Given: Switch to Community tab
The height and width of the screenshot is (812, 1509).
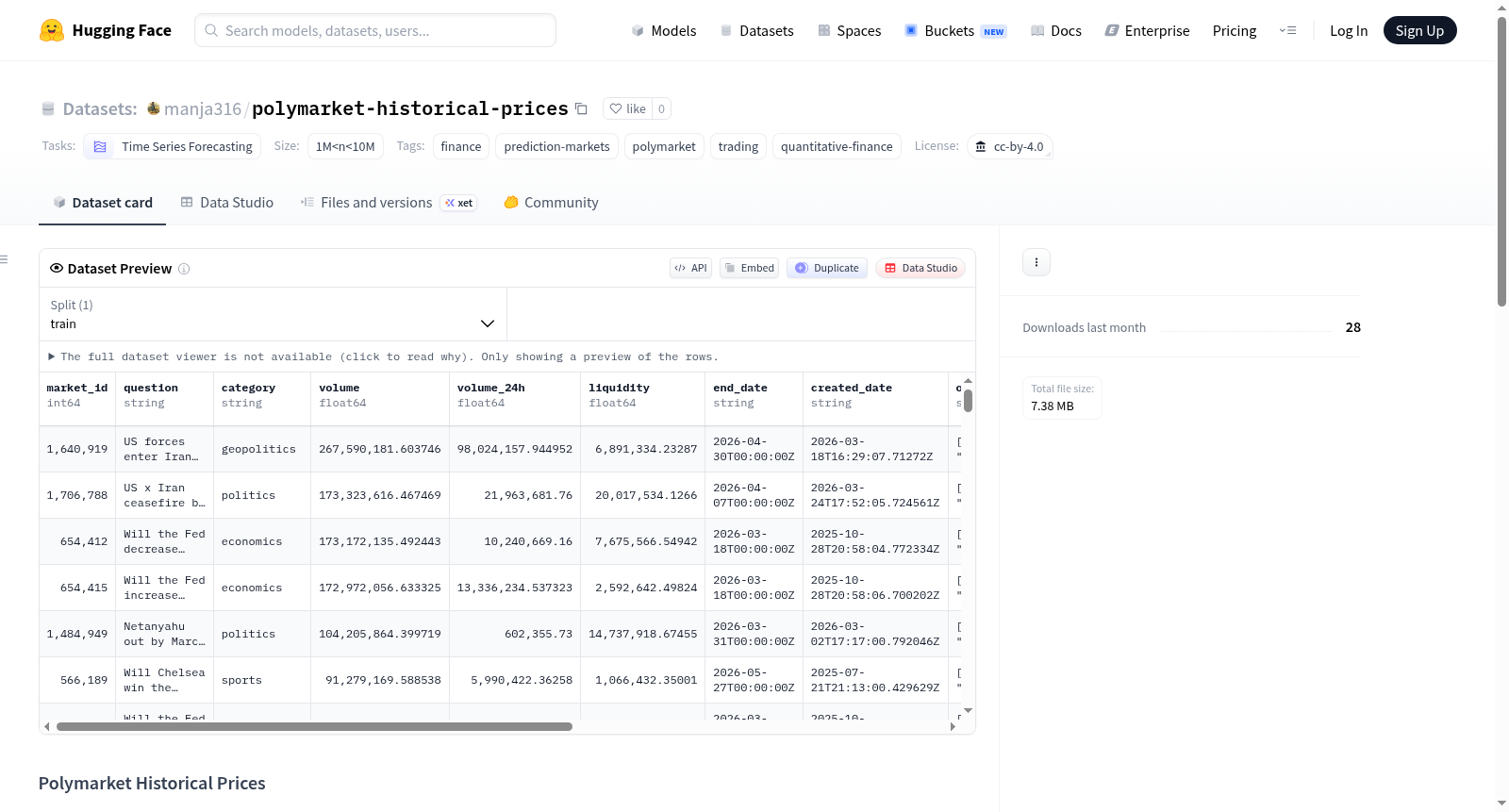Looking at the screenshot, I should pyautogui.click(x=551, y=203).
